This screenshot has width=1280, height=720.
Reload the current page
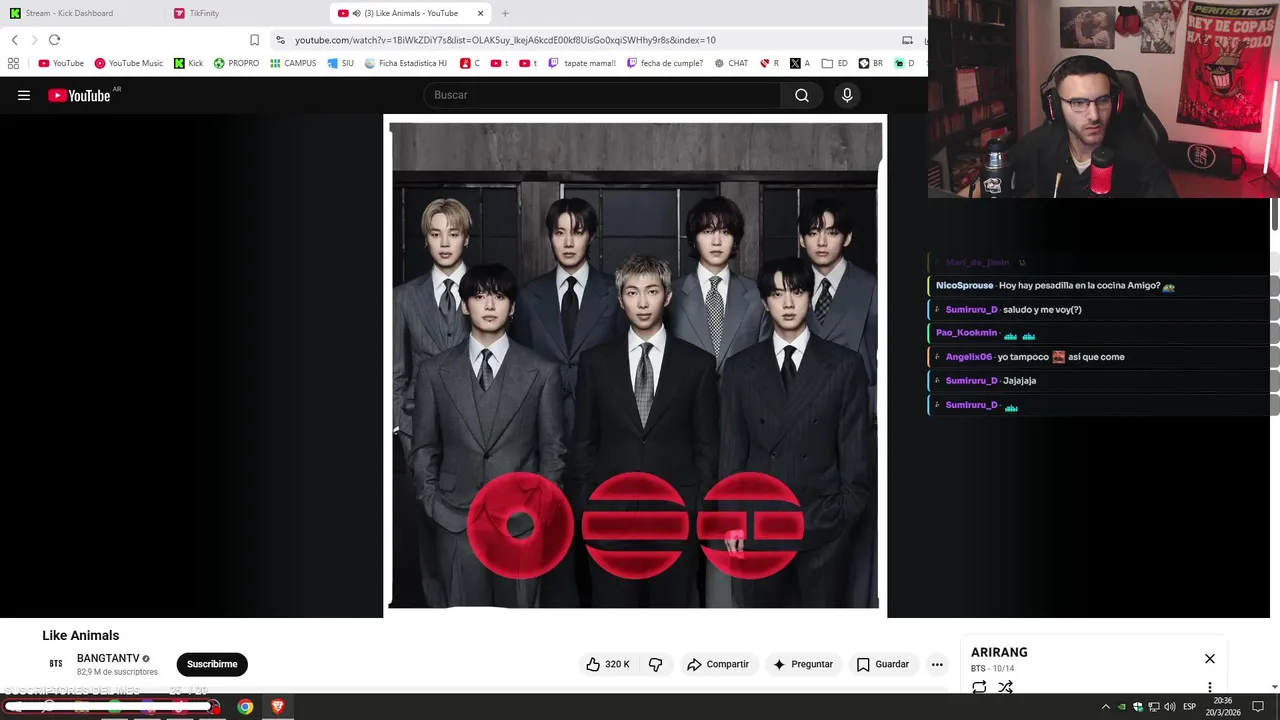tap(54, 40)
